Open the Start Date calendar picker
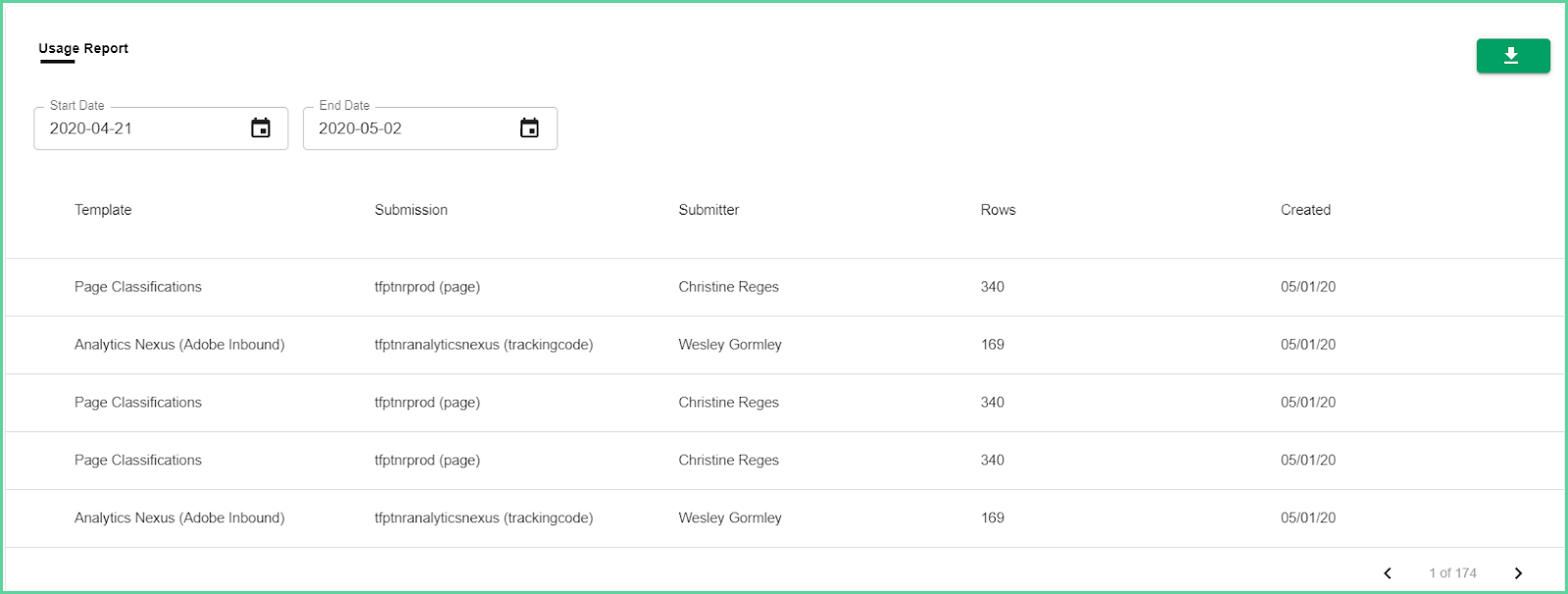 pyautogui.click(x=261, y=128)
